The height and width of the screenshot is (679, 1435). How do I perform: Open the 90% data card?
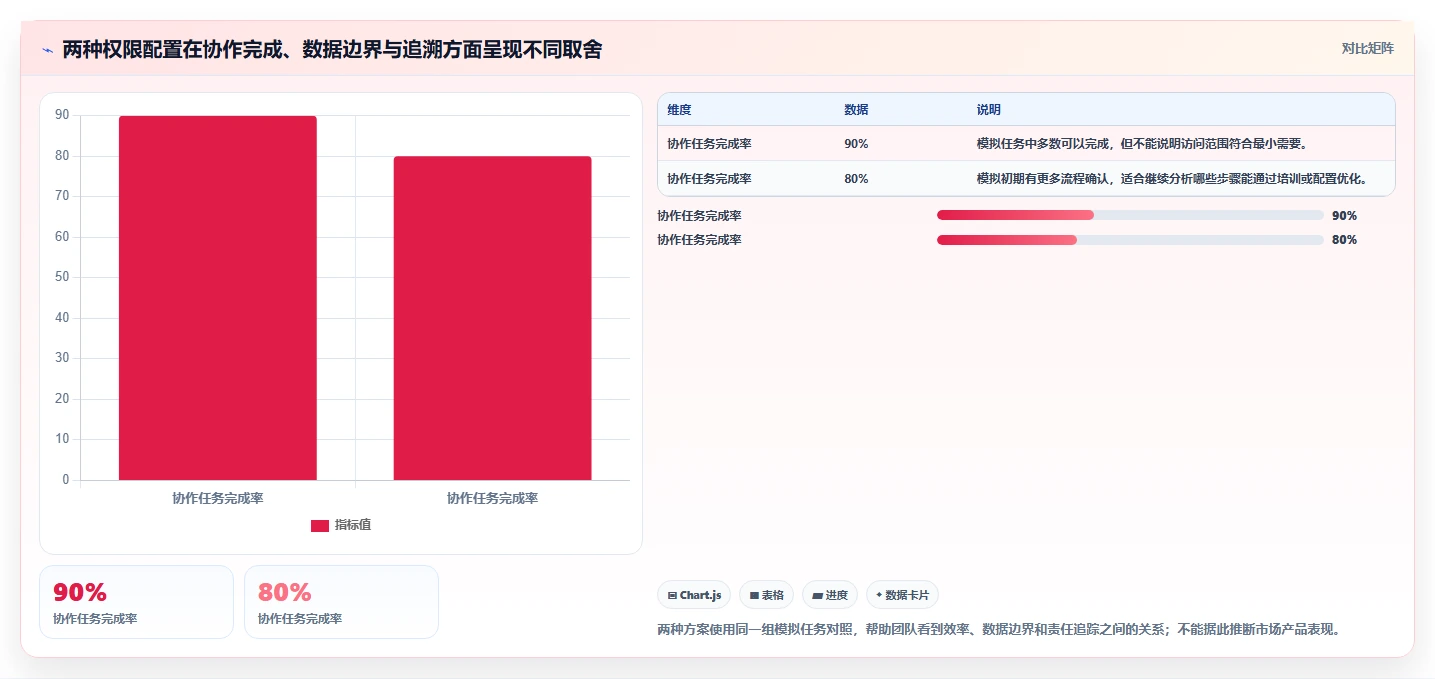[136, 602]
